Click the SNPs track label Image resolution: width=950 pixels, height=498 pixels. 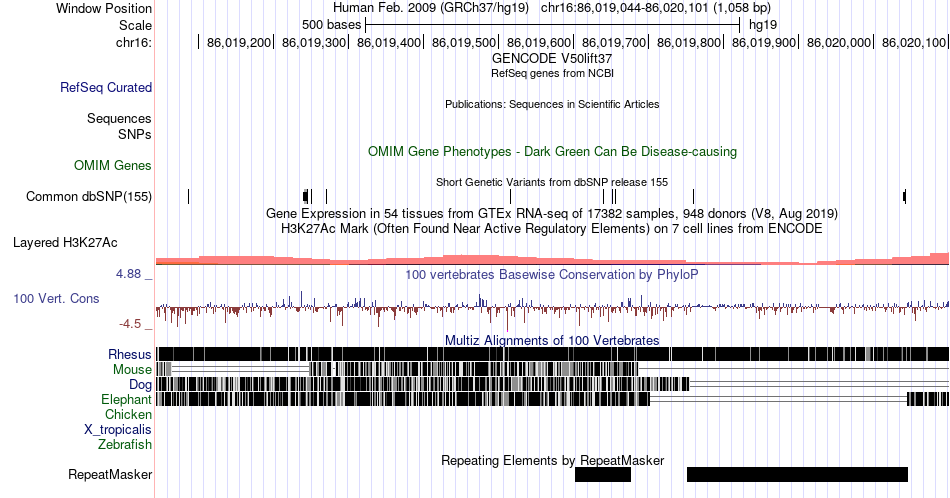(x=135, y=134)
